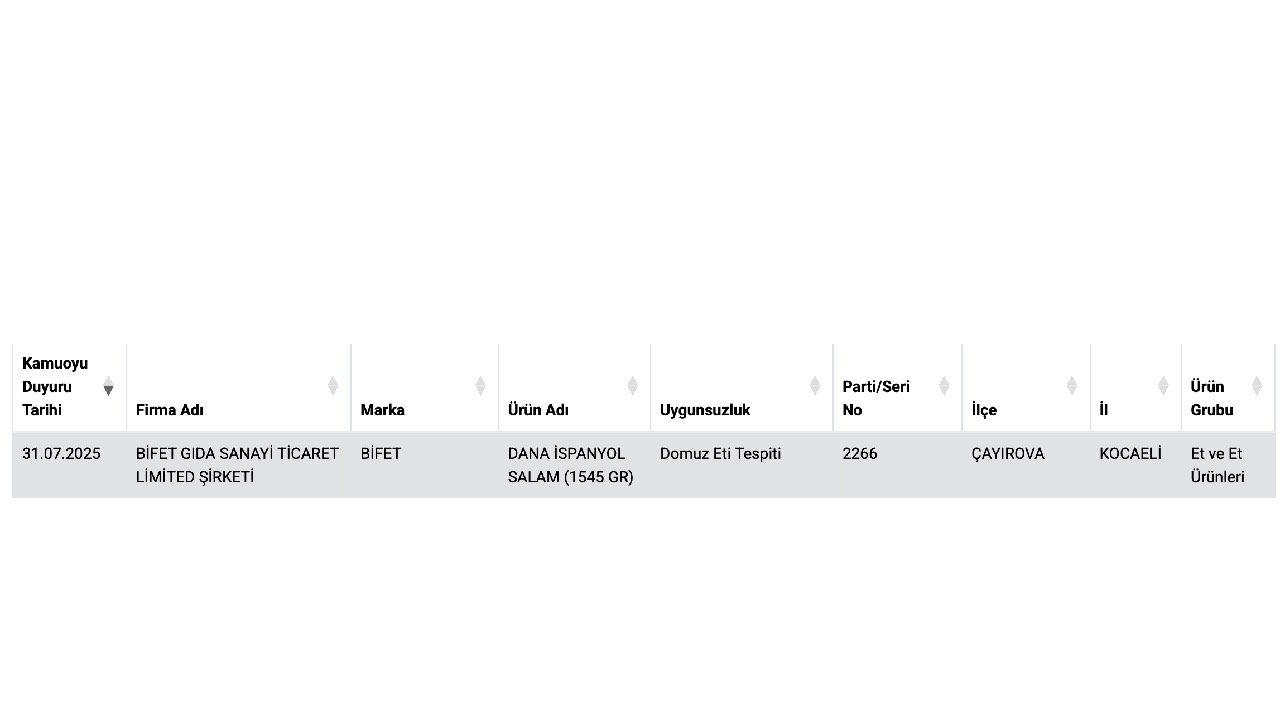Click the Ürün Adı header text
The image size is (1280, 720).
tap(538, 410)
